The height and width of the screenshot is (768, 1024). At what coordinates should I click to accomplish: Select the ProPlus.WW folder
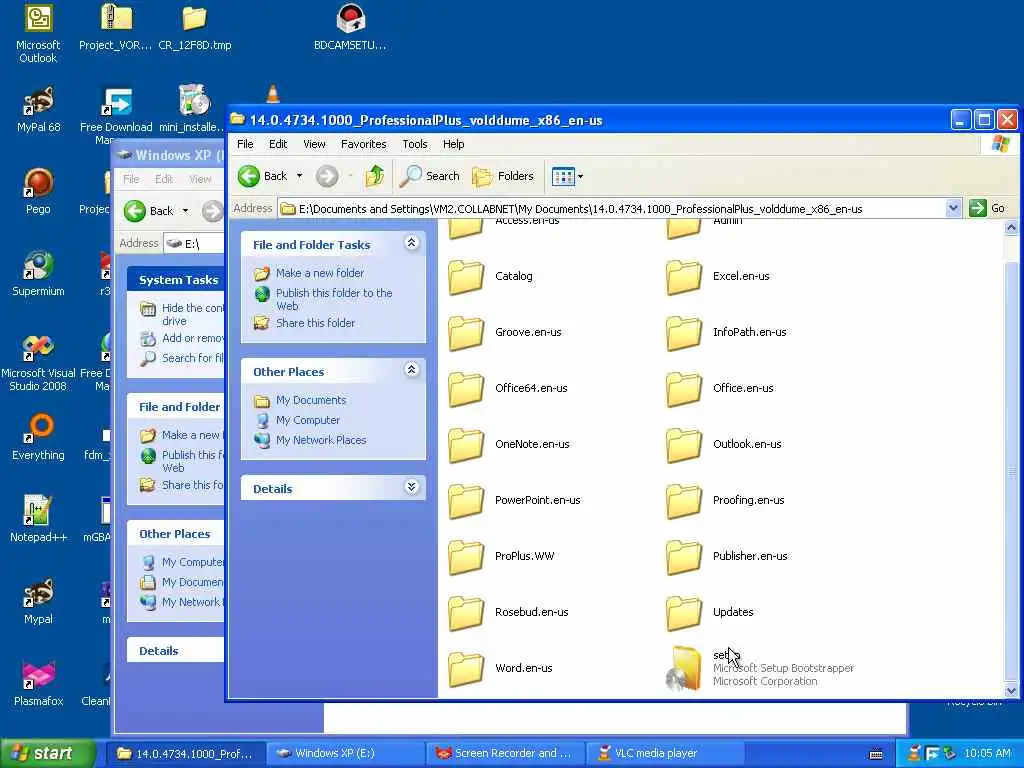pyautogui.click(x=502, y=556)
